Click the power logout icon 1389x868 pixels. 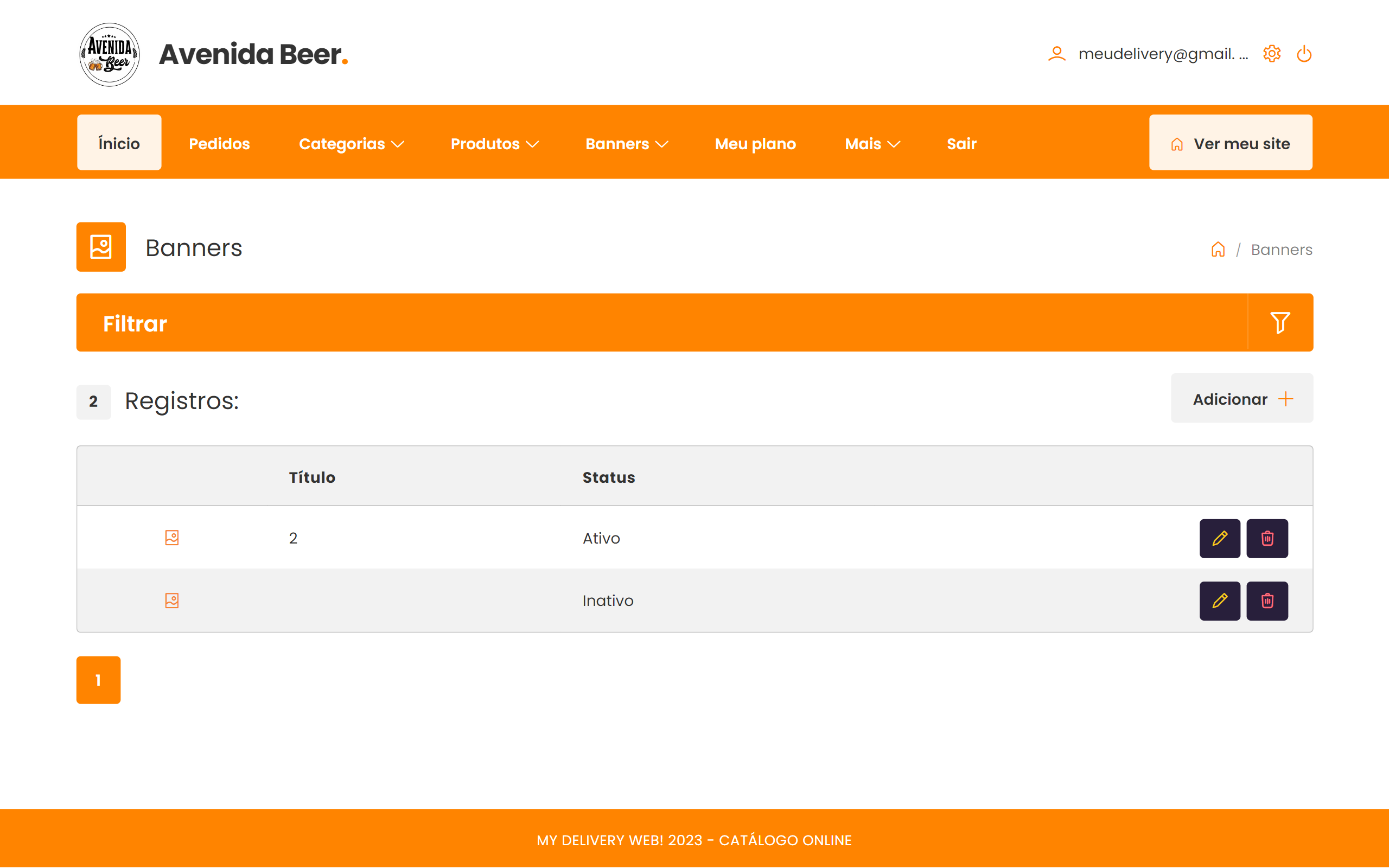[1304, 54]
